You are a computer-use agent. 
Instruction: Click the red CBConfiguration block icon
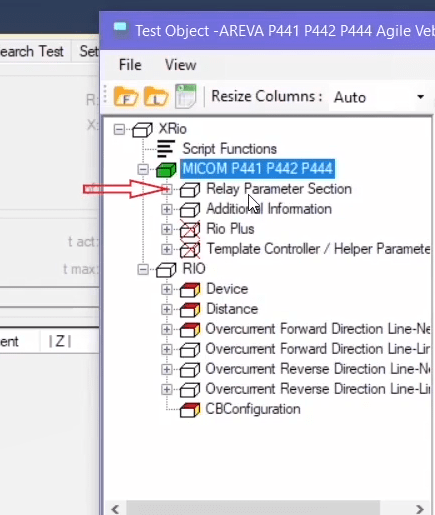pos(190,409)
